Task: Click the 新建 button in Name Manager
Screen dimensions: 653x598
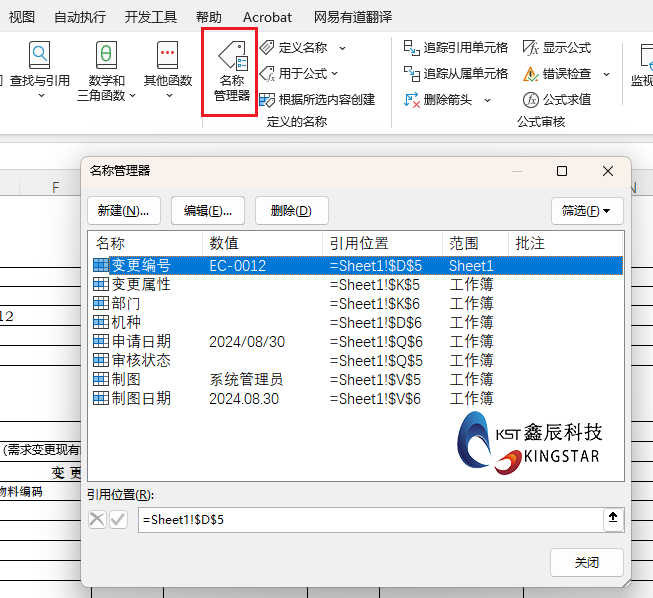Action: (x=124, y=210)
